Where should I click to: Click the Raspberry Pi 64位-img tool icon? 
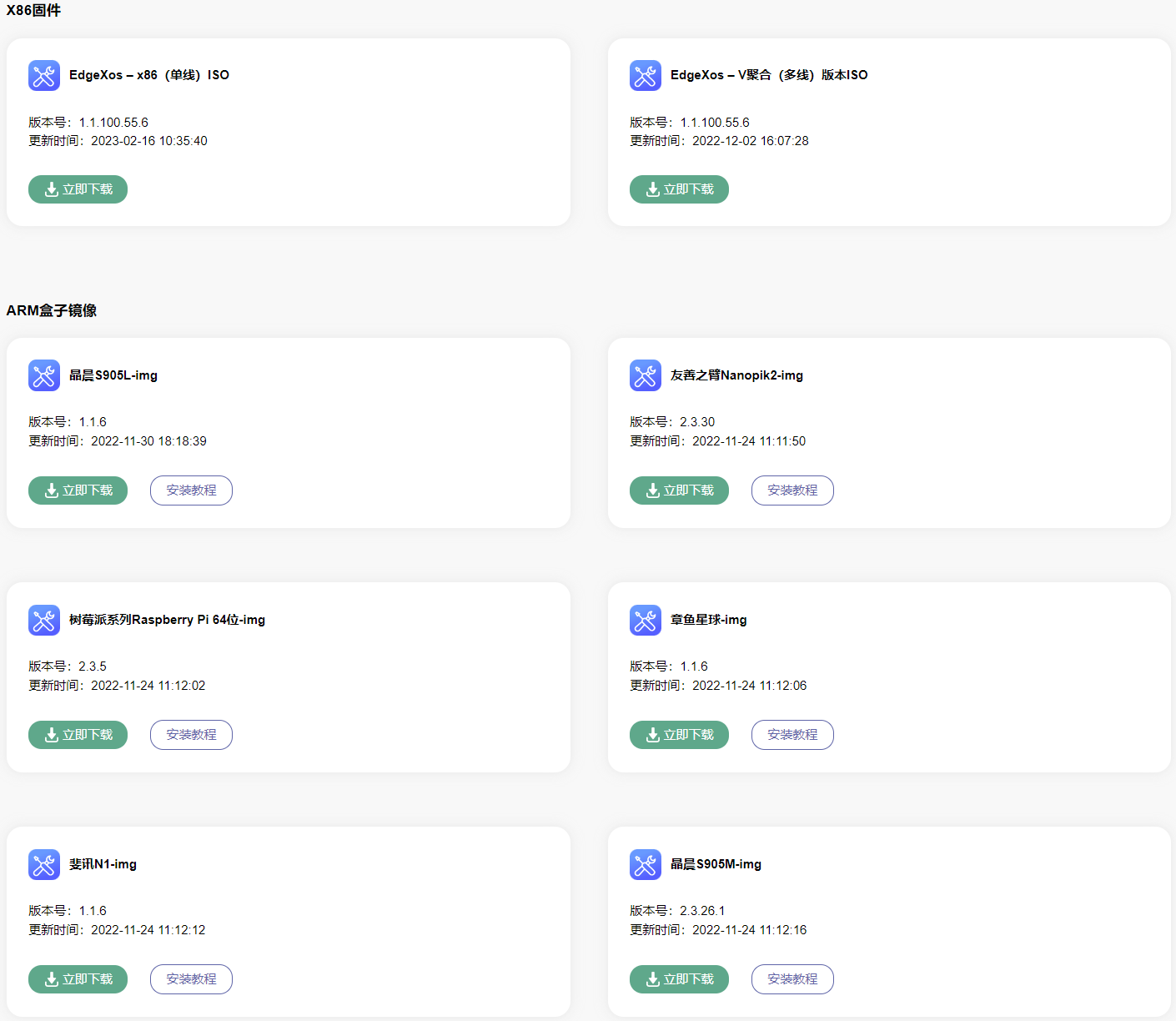pyautogui.click(x=44, y=620)
